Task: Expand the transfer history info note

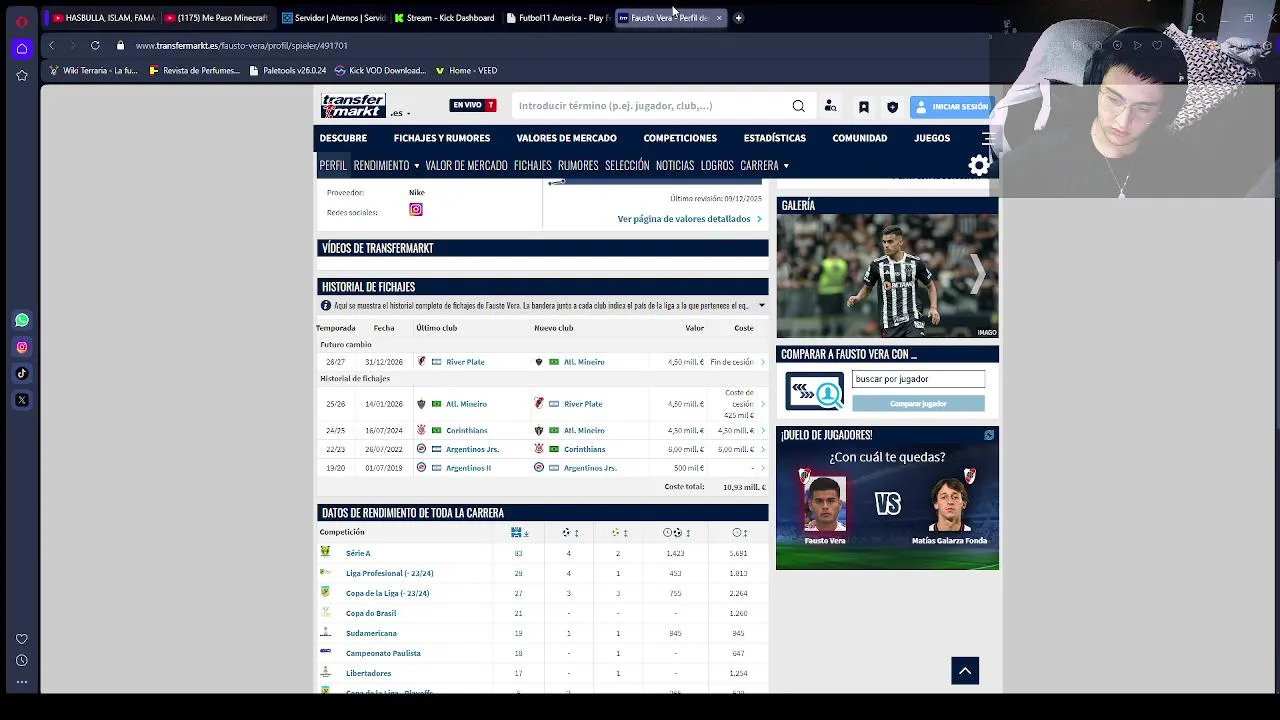Action: click(x=761, y=306)
